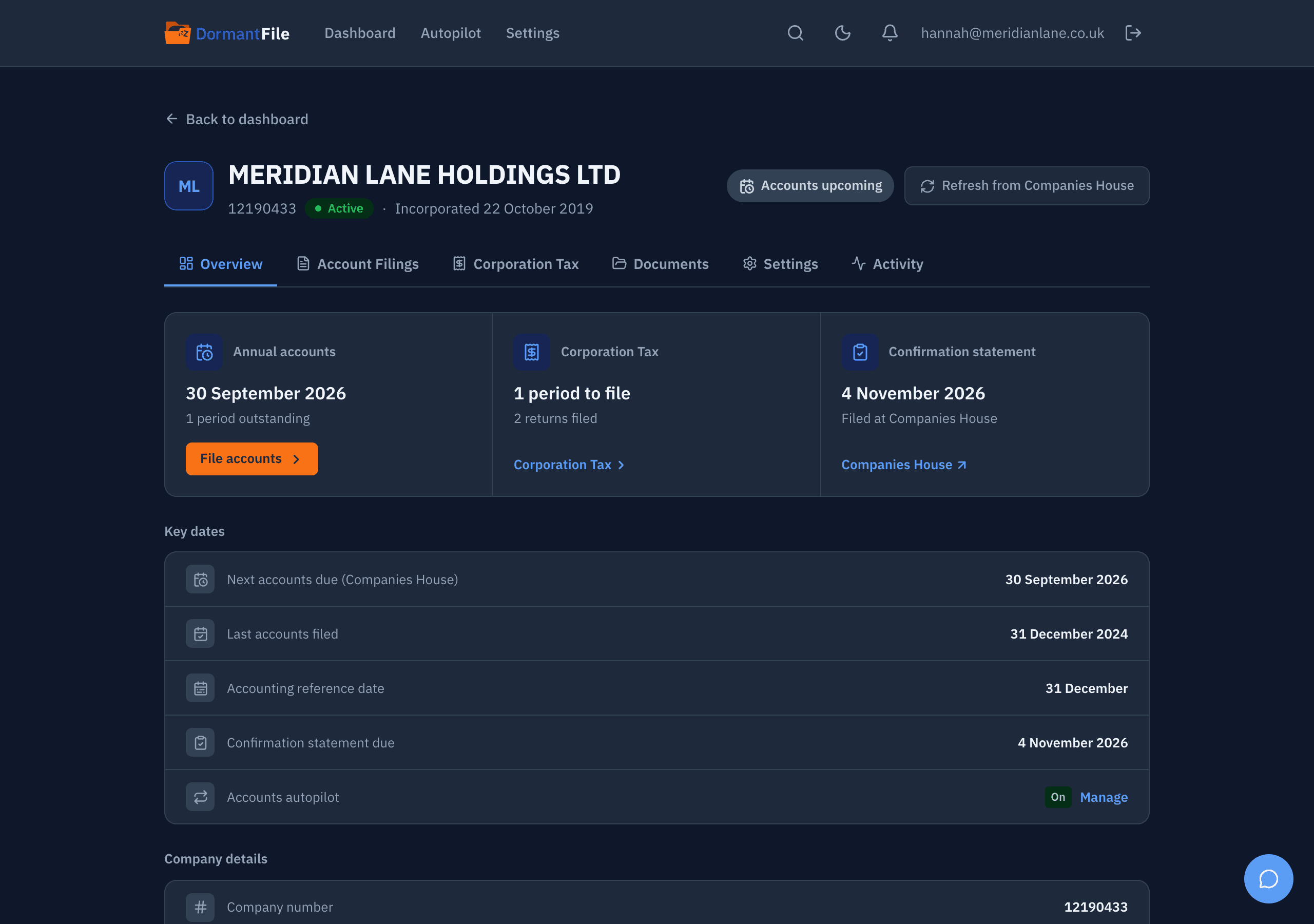1314x924 pixels.
Task: Click the Corporation Tax receipt card icon
Action: (532, 352)
